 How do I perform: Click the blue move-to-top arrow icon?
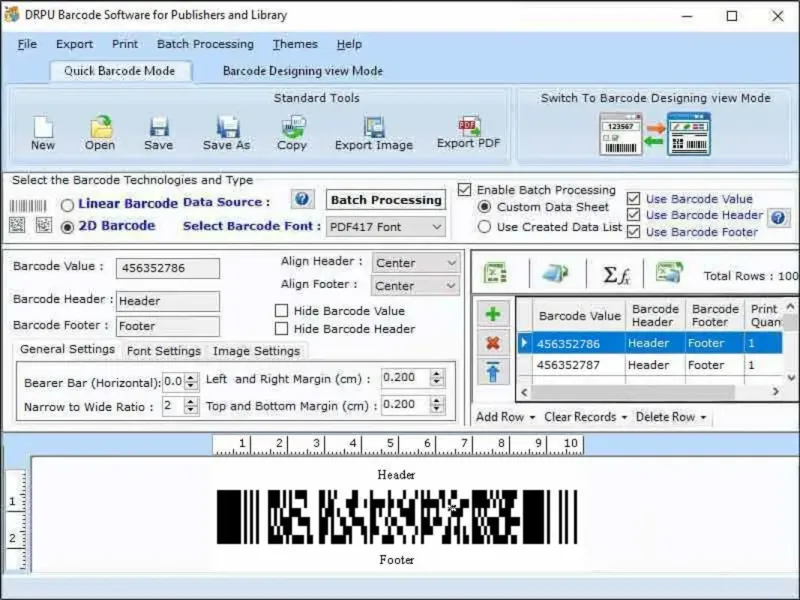pos(493,371)
